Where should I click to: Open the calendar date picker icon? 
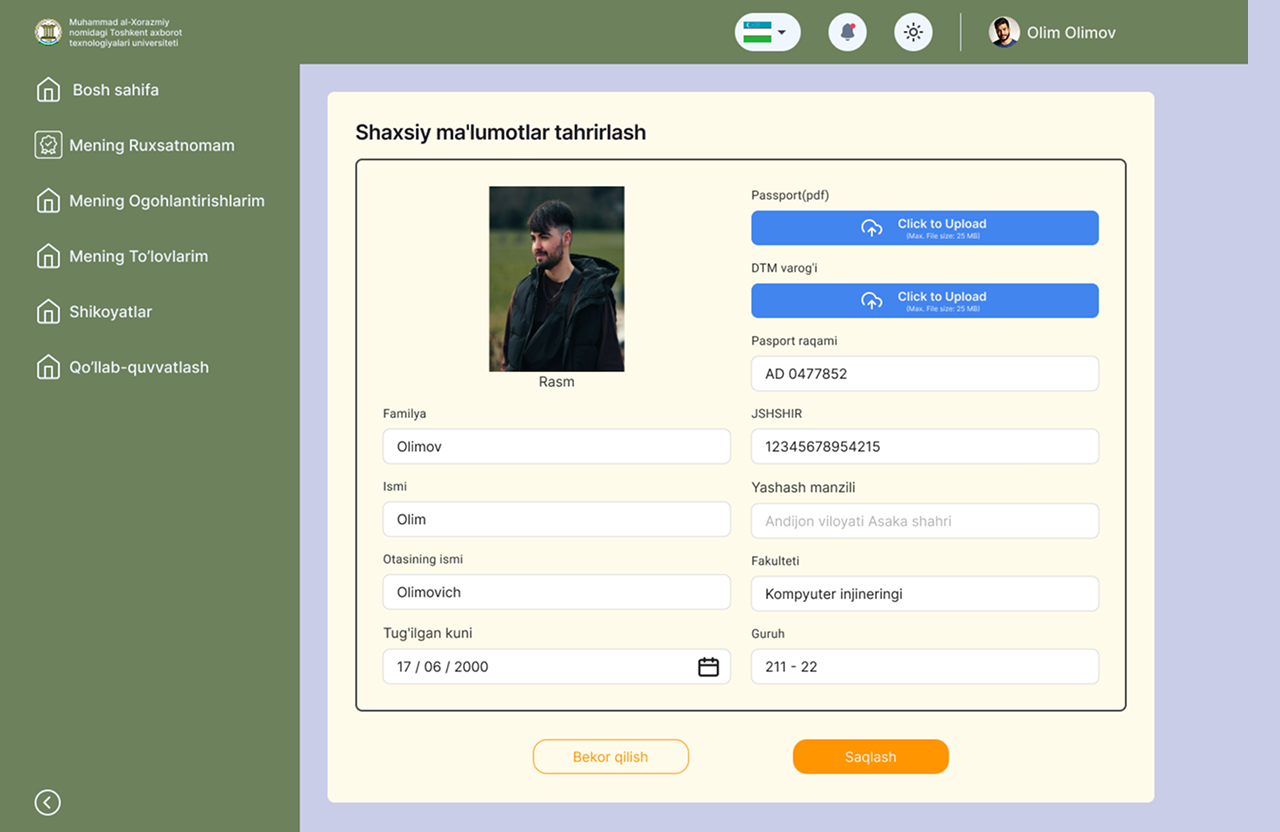click(708, 667)
